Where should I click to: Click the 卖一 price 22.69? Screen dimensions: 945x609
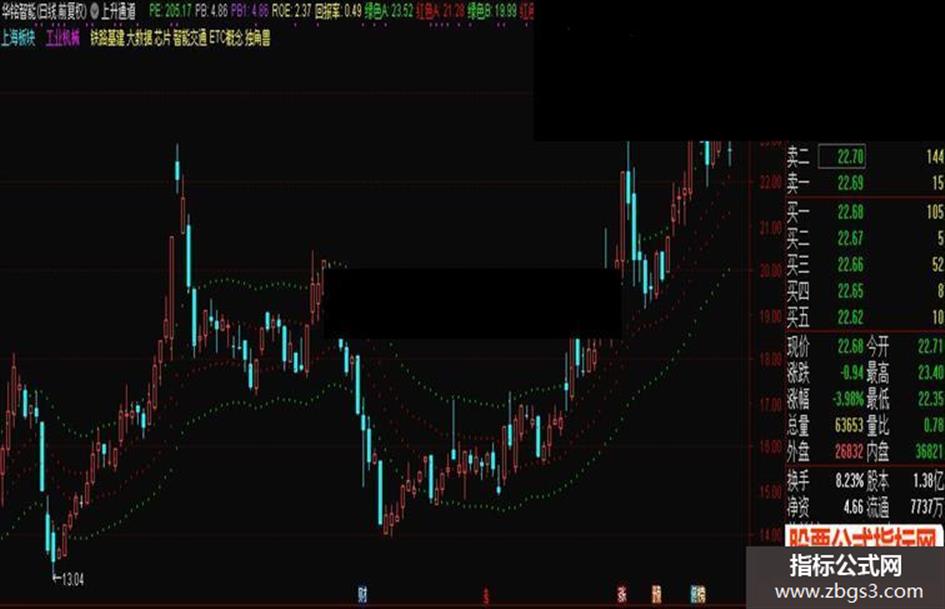850,183
